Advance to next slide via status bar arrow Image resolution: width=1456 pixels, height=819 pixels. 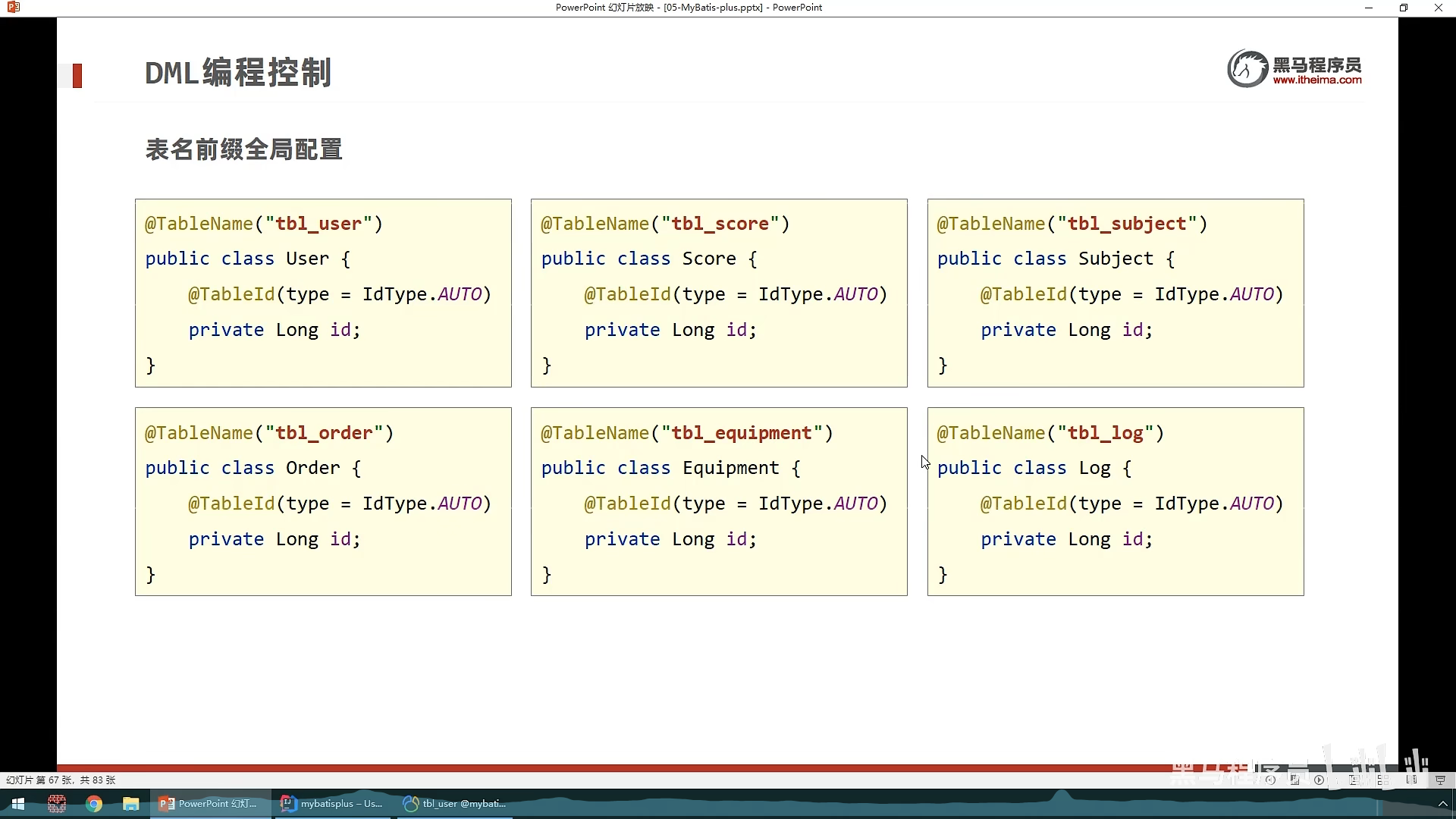(1319, 780)
